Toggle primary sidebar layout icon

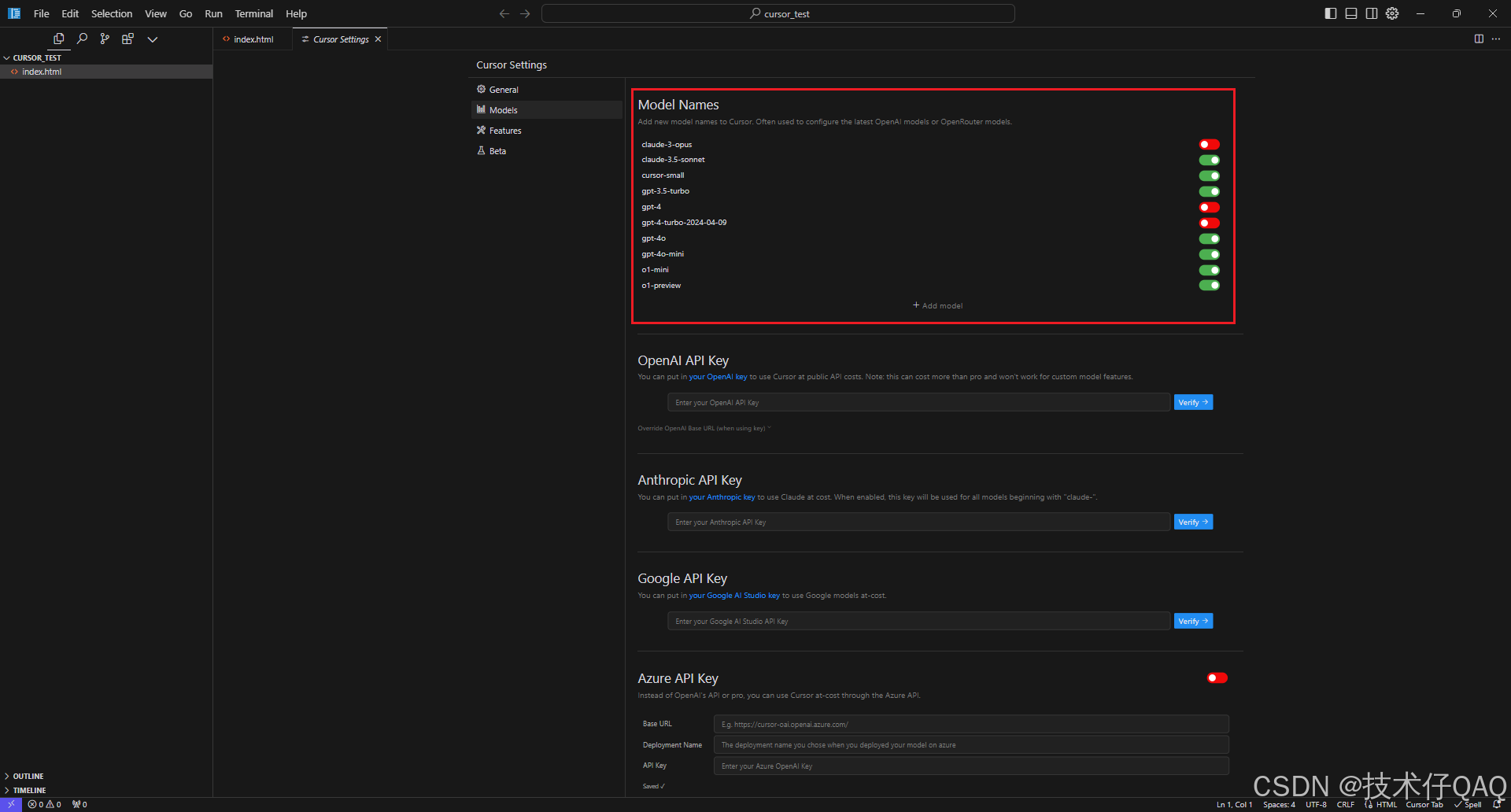pyautogui.click(x=1331, y=13)
